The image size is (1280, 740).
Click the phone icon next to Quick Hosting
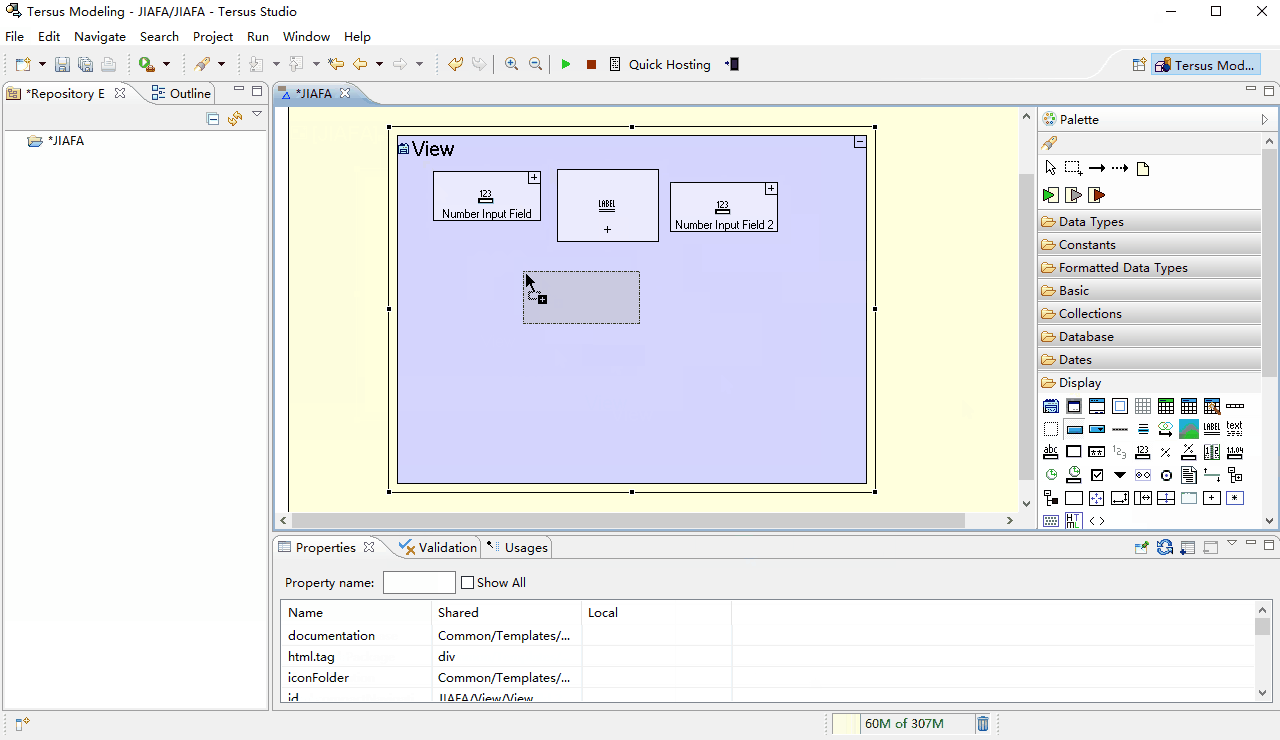click(x=733, y=64)
